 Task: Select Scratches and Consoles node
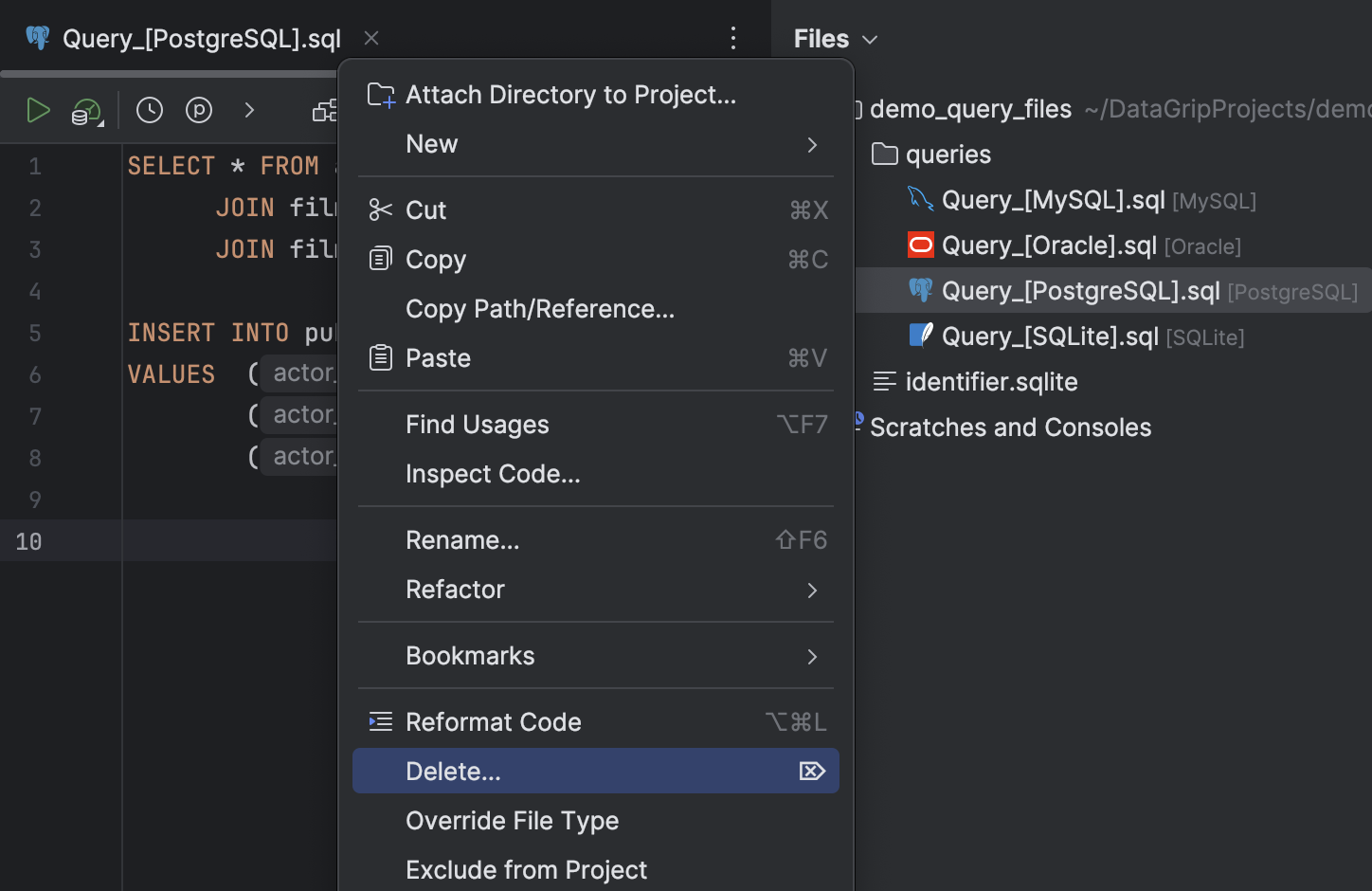click(1010, 427)
